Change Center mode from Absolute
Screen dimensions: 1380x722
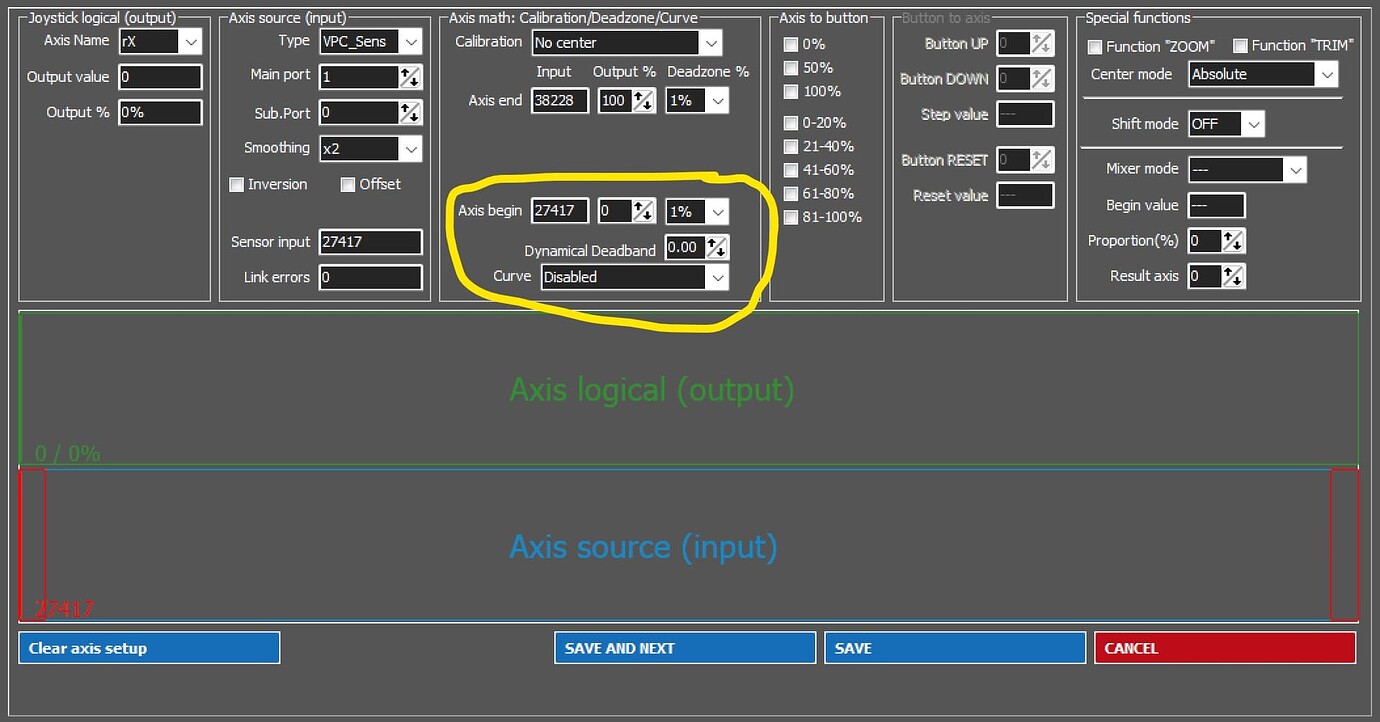(1328, 74)
